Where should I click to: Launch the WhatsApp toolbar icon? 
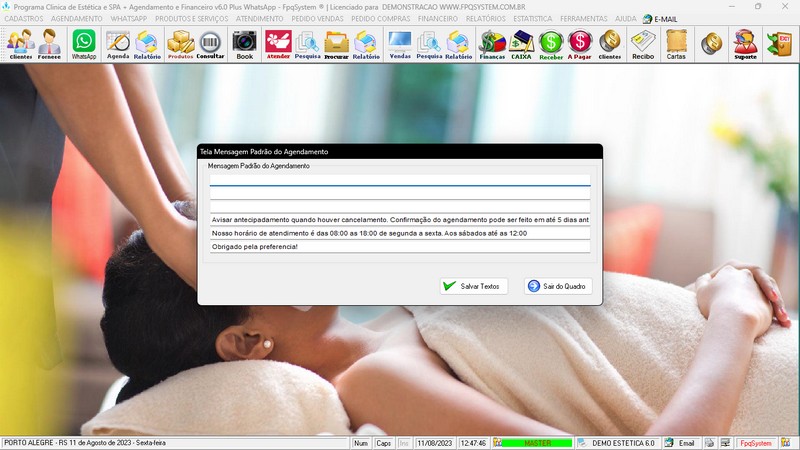84,44
